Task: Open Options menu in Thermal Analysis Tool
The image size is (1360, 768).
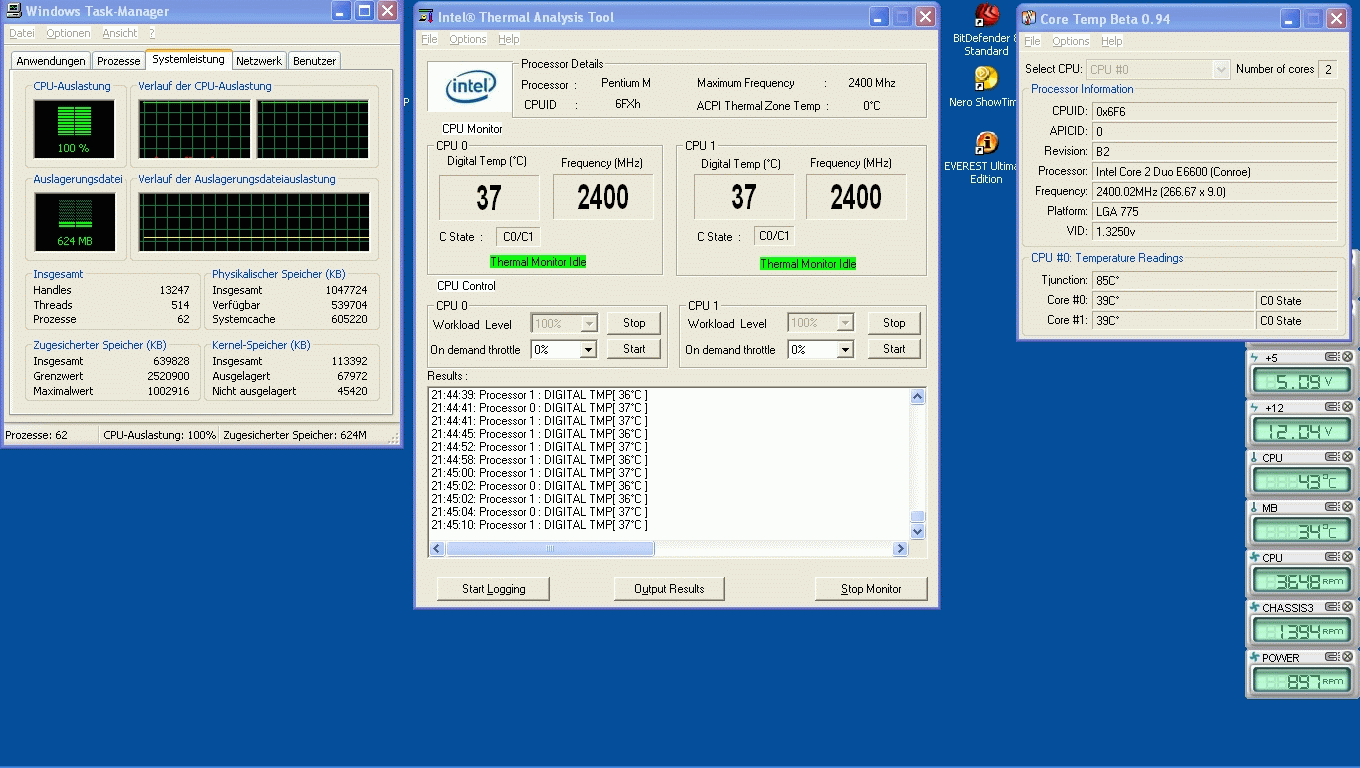Action: click(x=467, y=39)
